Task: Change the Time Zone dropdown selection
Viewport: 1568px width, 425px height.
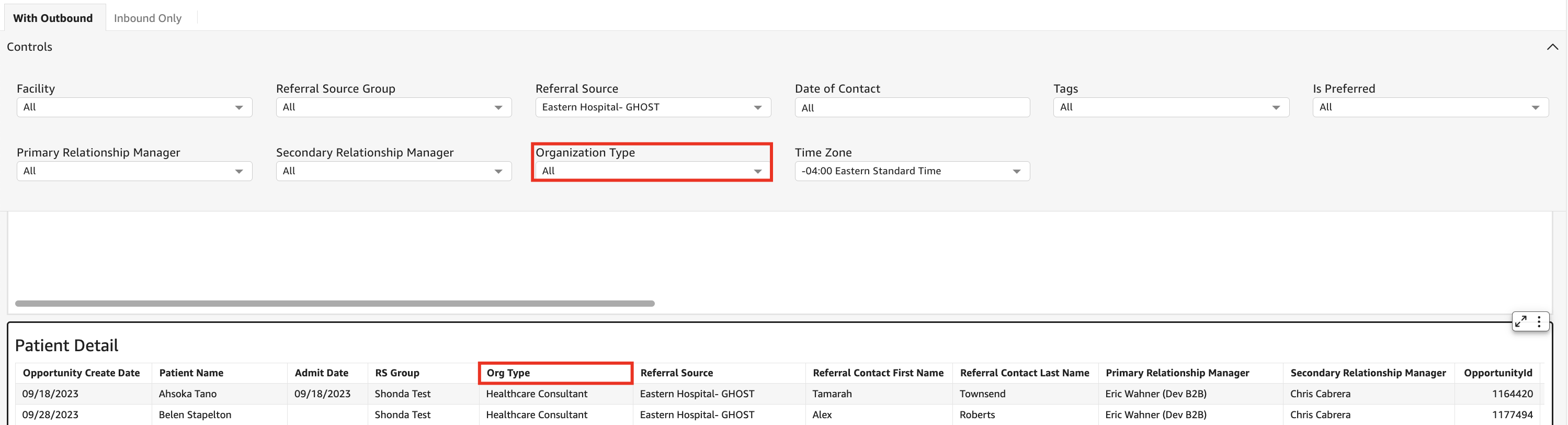Action: tap(912, 171)
